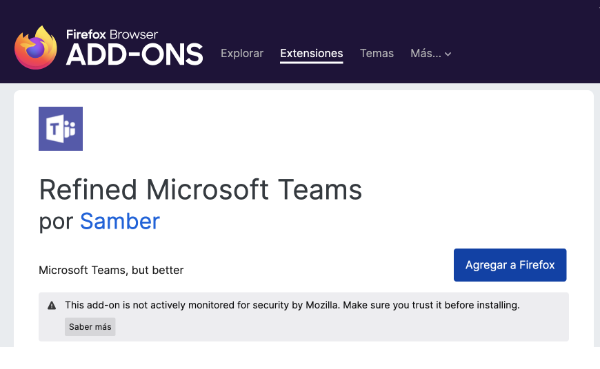This screenshot has width=600, height=369.
Task: Click the Firefox Browser text above ADD-ONS
Action: [112, 34]
